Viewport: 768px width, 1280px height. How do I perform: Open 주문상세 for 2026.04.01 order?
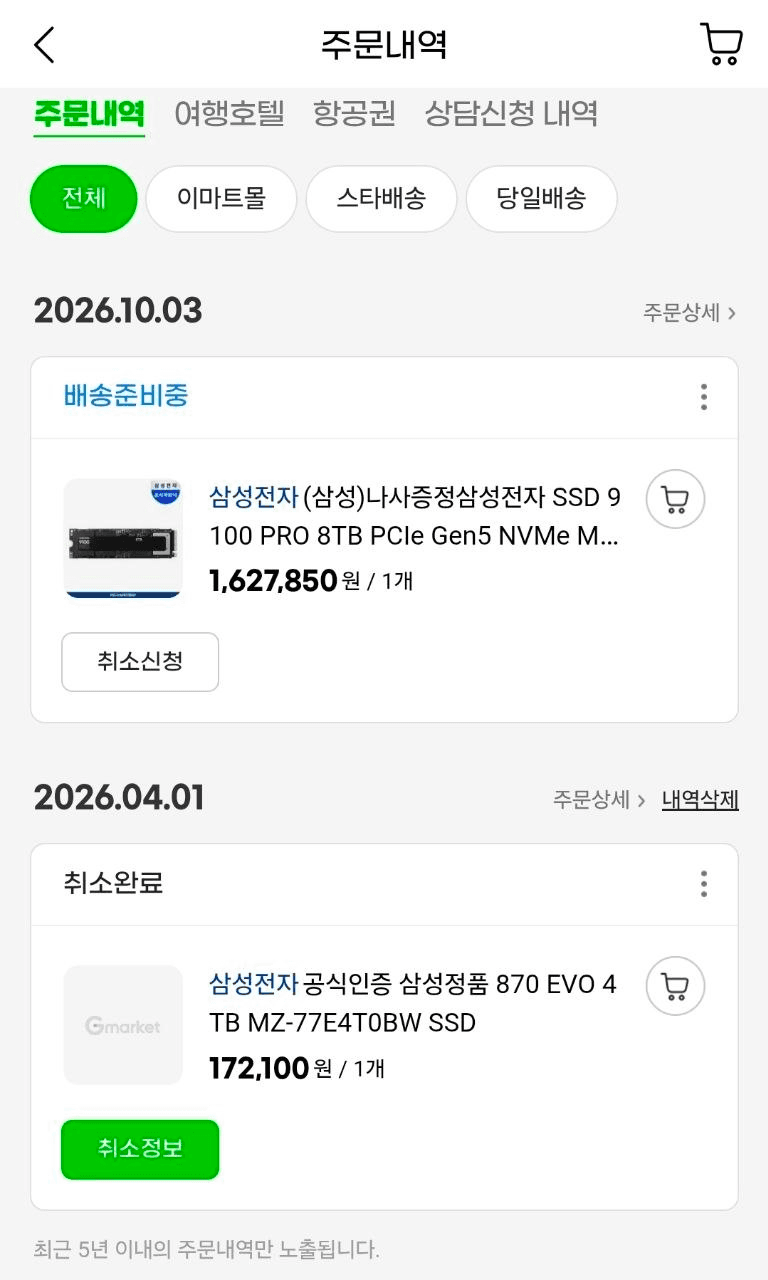(x=599, y=800)
